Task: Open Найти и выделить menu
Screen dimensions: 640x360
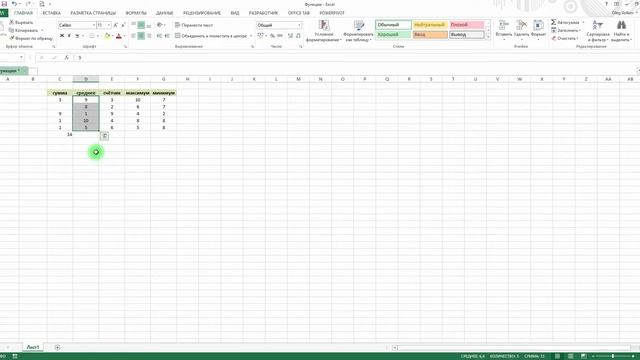Action: [x=621, y=31]
